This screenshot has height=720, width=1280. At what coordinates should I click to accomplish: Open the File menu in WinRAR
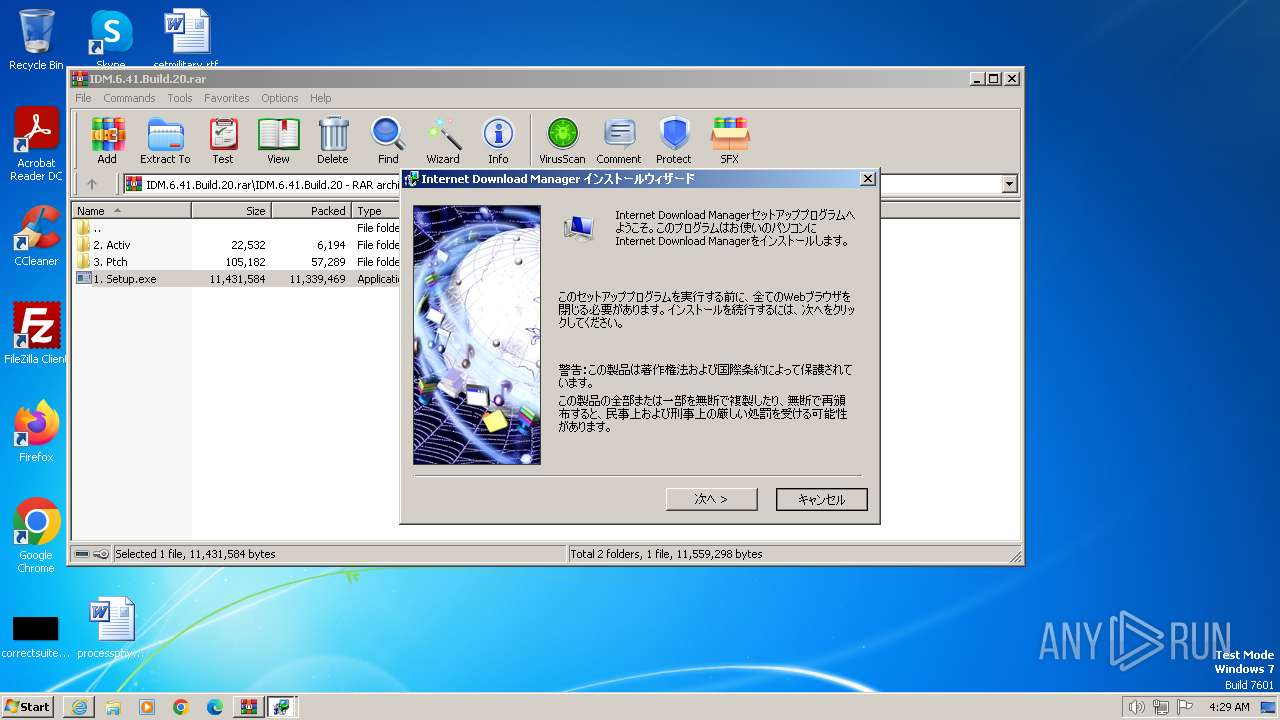coord(83,98)
